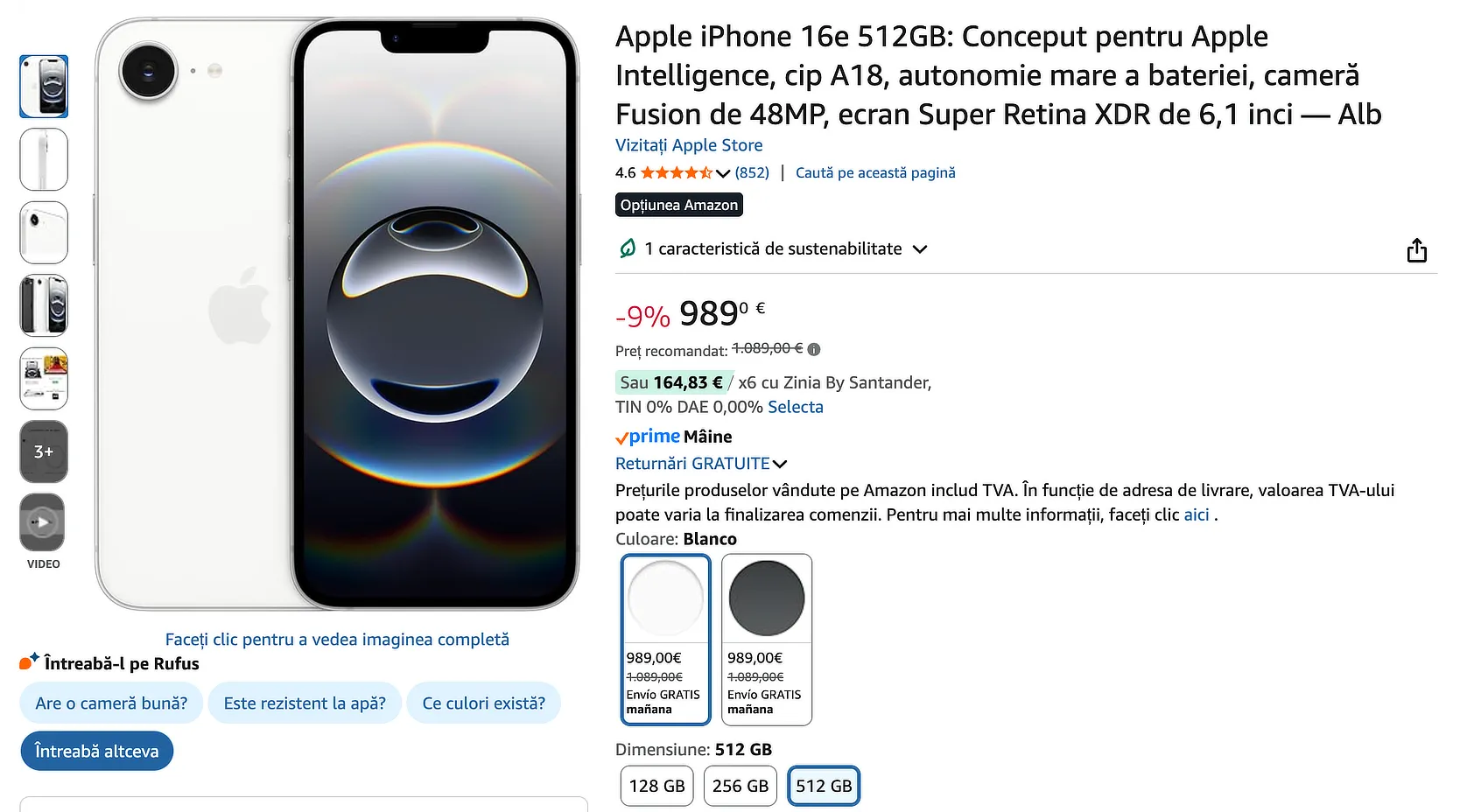This screenshot has height=812, width=1467.
Task: Play the product video thumbnail
Action: [x=43, y=522]
